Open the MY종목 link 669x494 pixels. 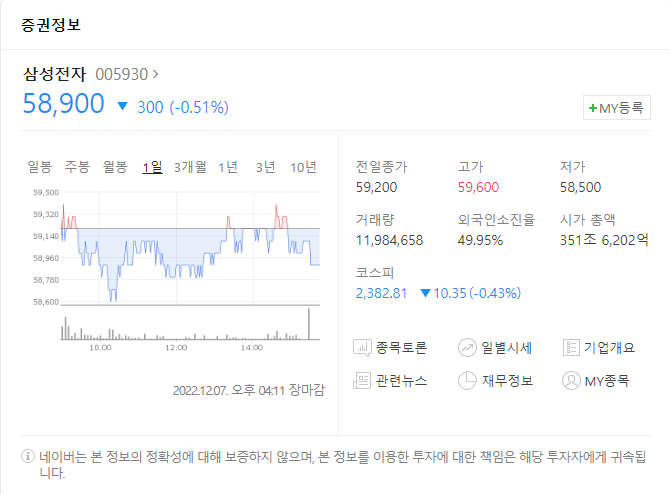pos(607,381)
